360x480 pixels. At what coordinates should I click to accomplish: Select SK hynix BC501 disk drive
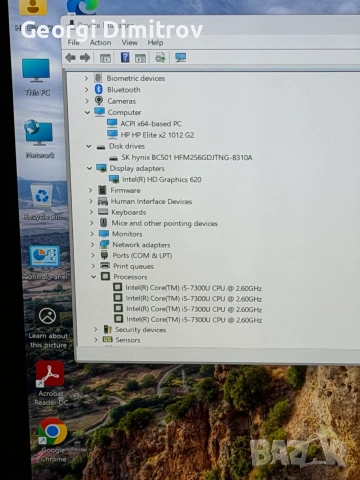pyautogui.click(x=187, y=157)
